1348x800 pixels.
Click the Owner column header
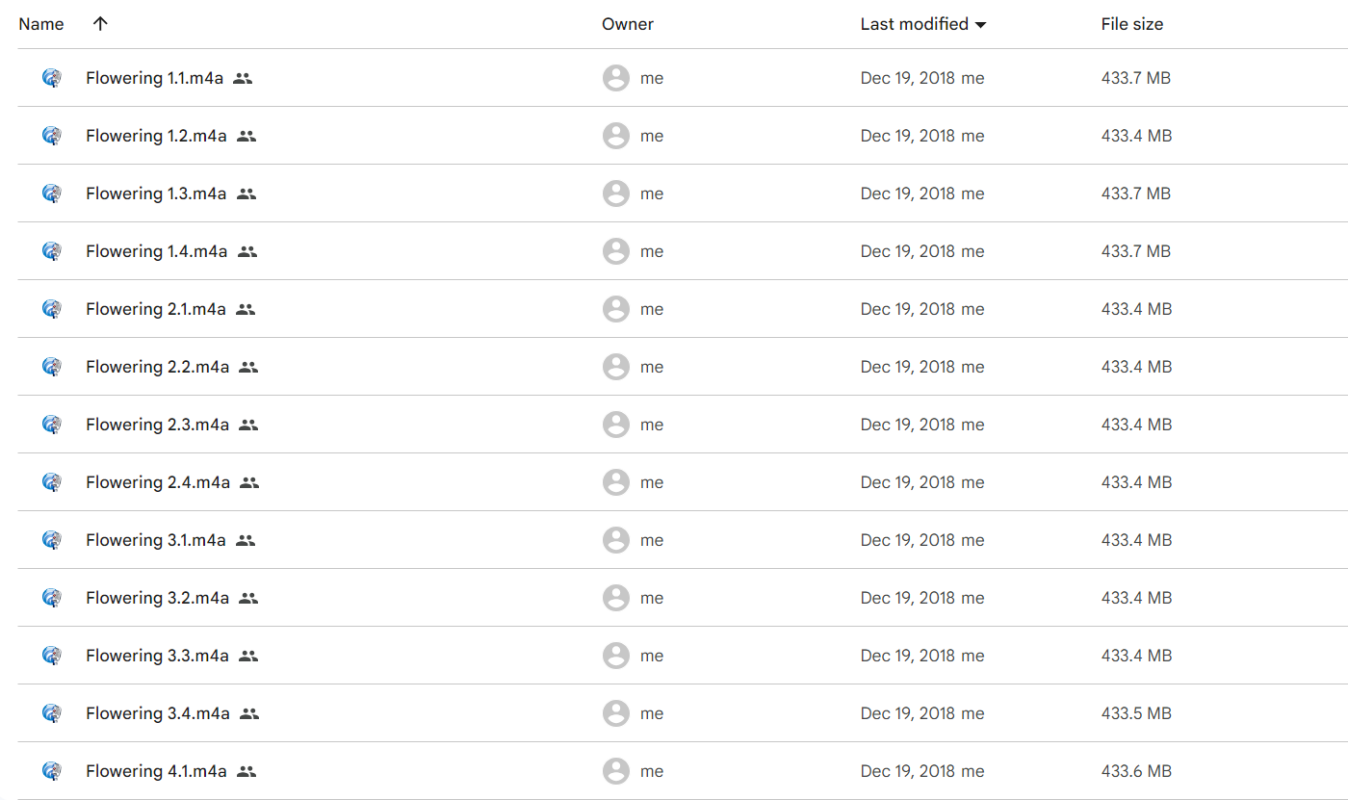(627, 24)
